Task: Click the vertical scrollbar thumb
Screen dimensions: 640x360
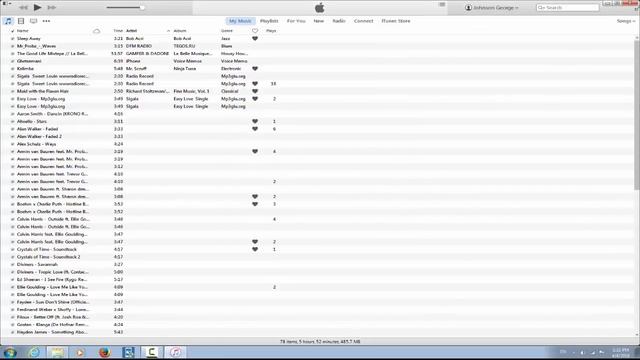Action: pyautogui.click(x=637, y=114)
